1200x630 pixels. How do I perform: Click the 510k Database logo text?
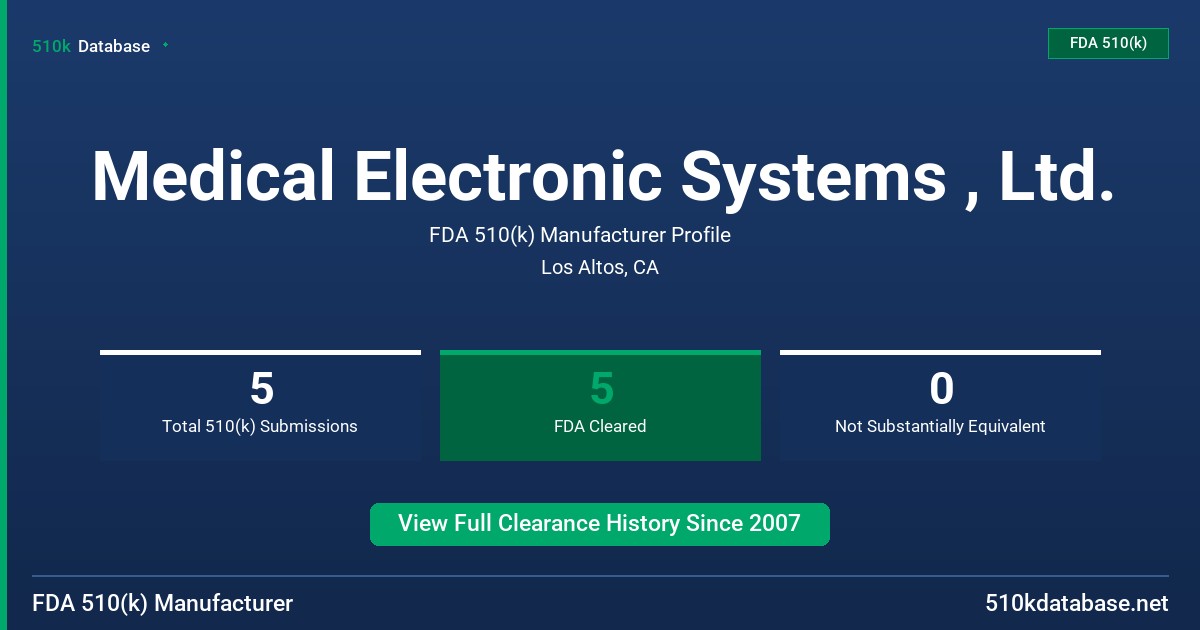(91, 46)
